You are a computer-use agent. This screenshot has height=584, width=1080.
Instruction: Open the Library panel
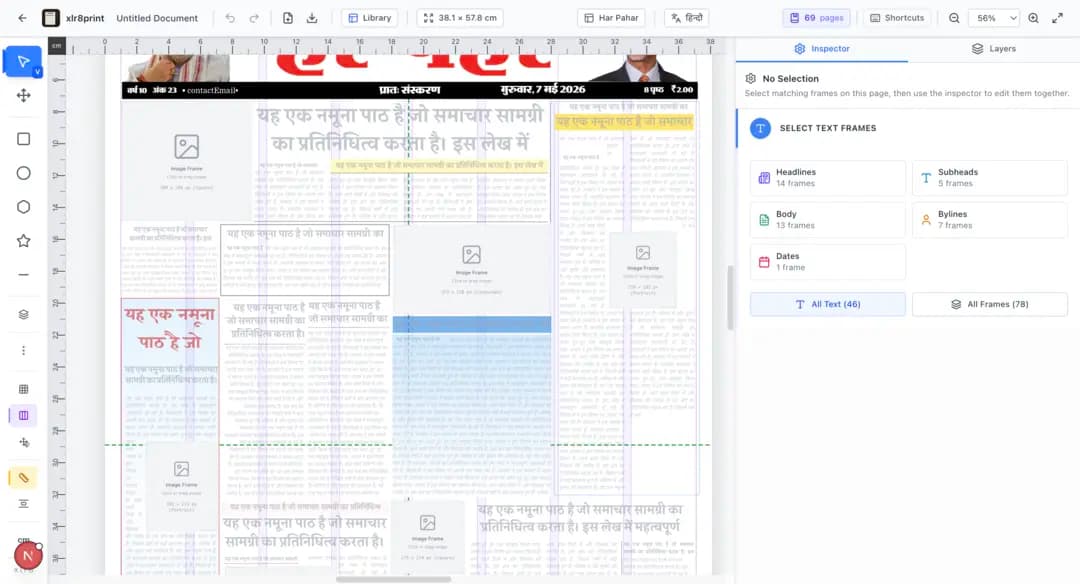pos(370,18)
